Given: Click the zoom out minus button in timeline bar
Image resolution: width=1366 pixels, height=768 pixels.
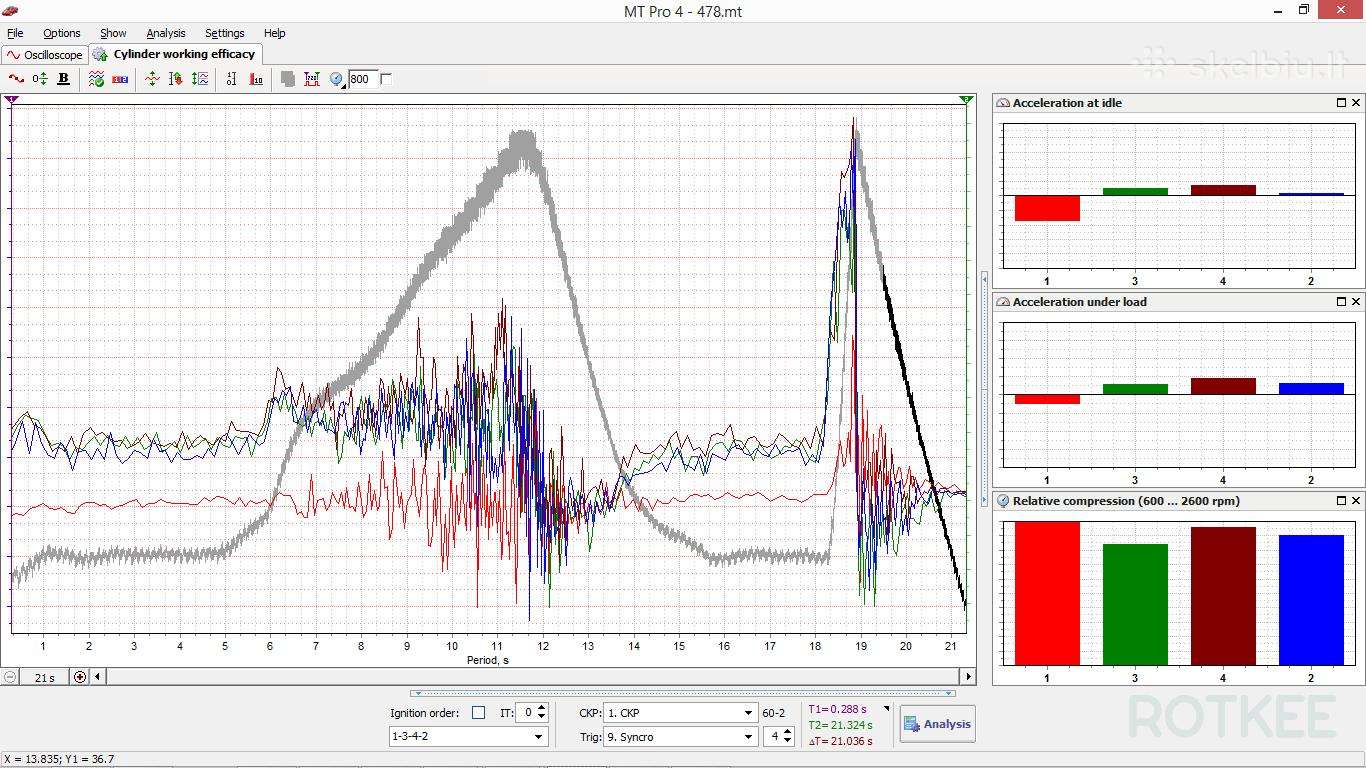Looking at the screenshot, I should 10,677.
